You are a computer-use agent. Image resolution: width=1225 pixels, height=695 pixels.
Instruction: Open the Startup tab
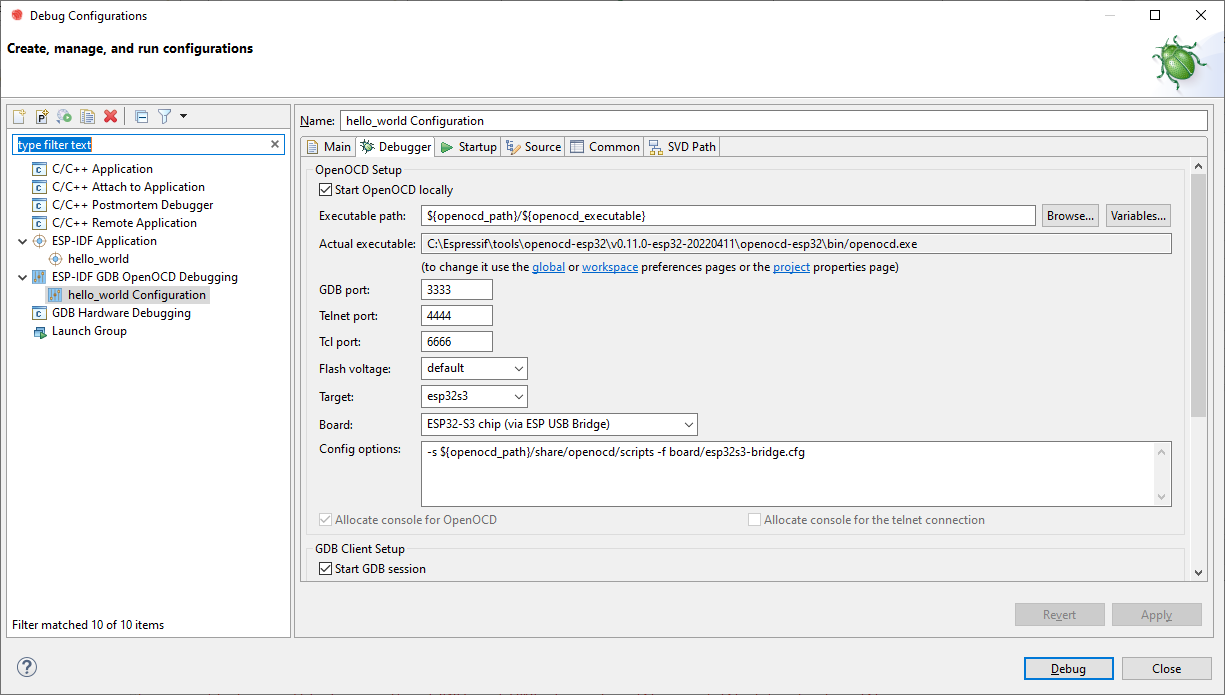468,147
